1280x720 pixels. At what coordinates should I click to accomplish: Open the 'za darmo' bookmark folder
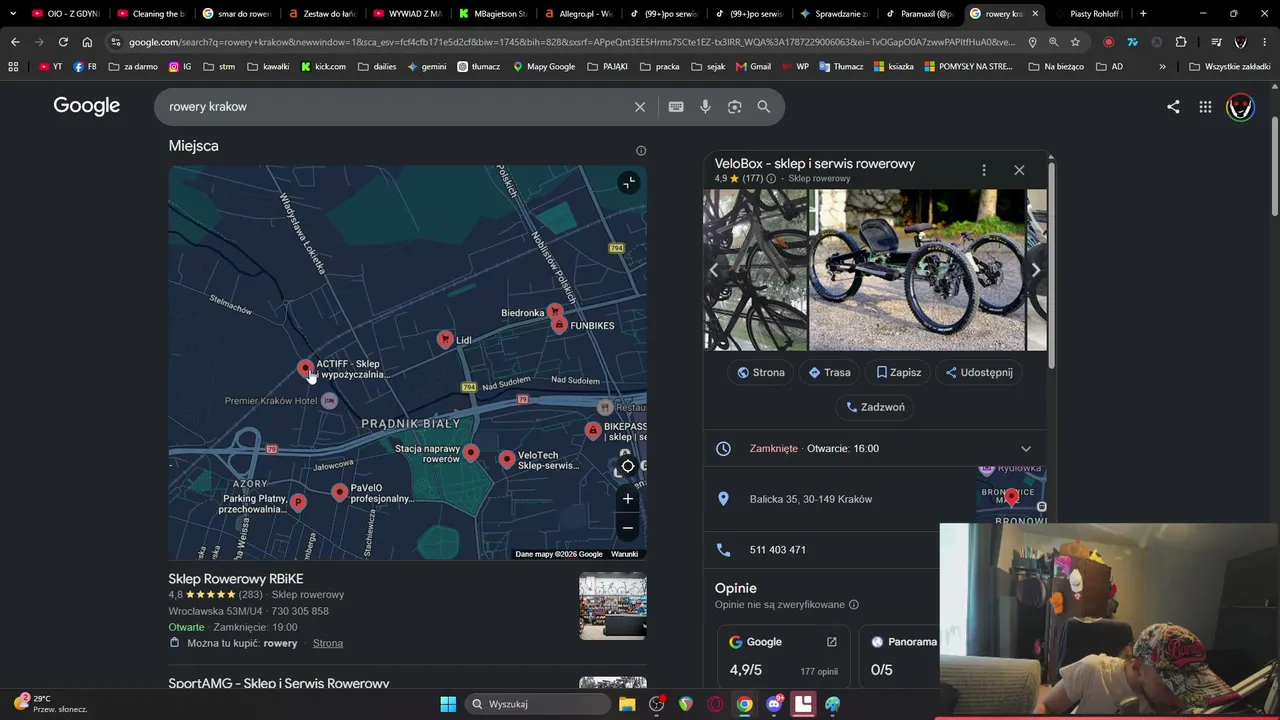coord(133,67)
